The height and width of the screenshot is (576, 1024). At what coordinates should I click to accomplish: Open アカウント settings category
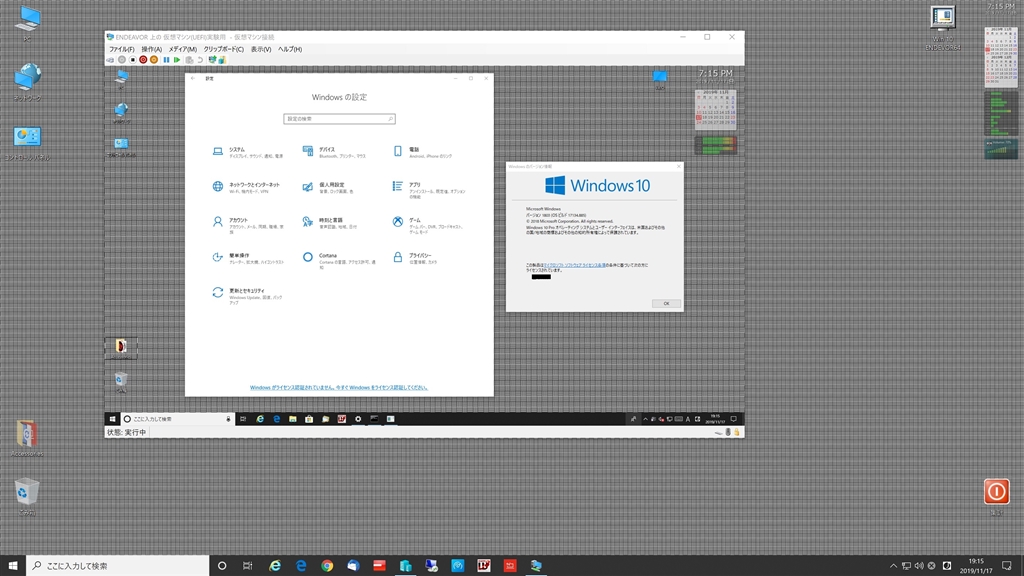pos(248,223)
